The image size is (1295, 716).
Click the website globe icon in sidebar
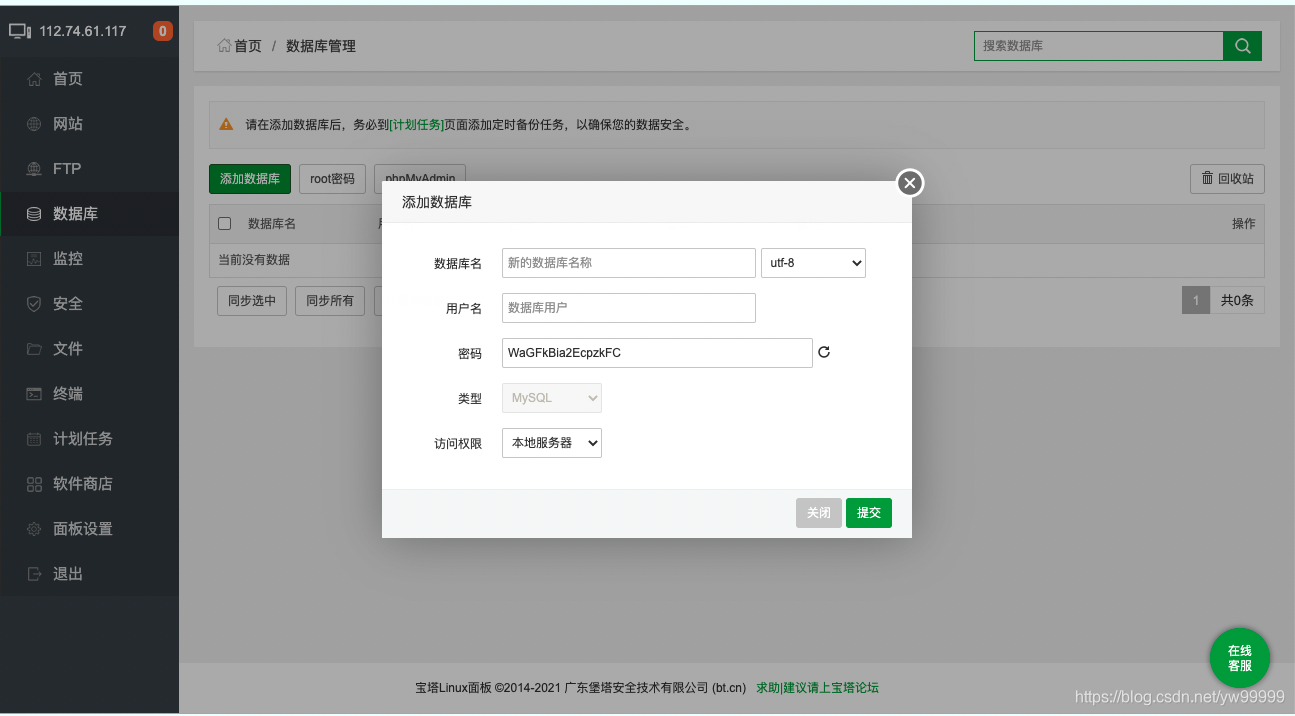coord(34,124)
